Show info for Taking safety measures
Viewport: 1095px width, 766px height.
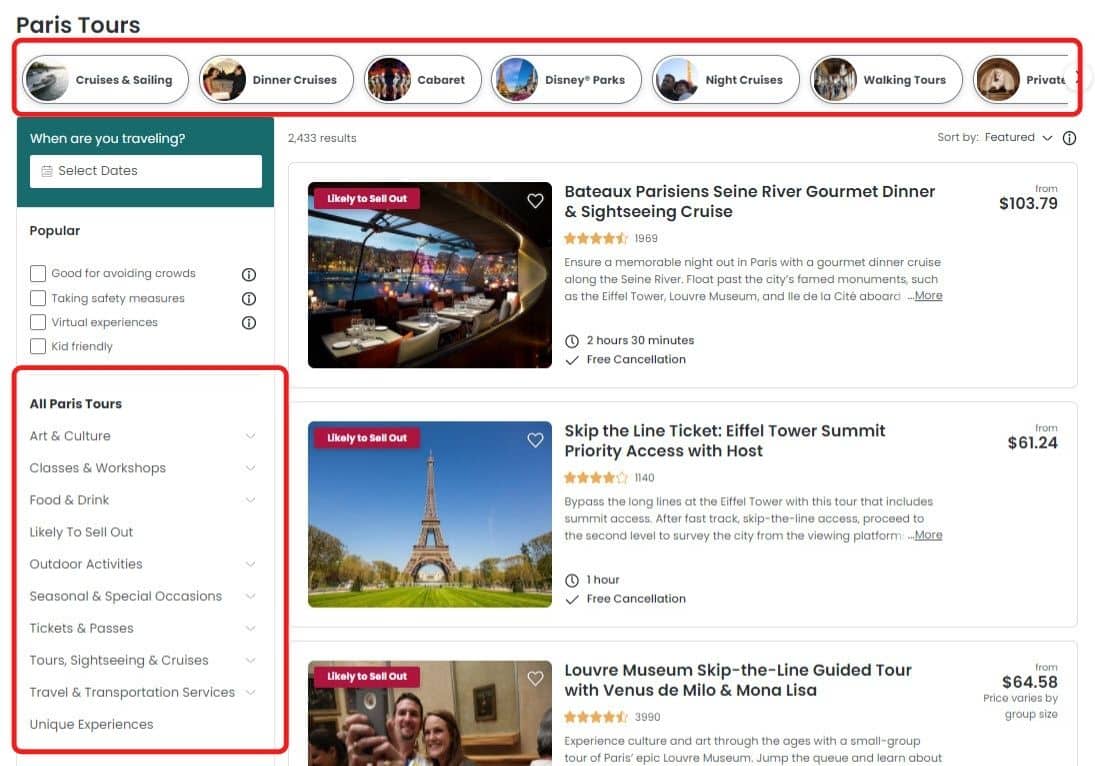pos(249,299)
